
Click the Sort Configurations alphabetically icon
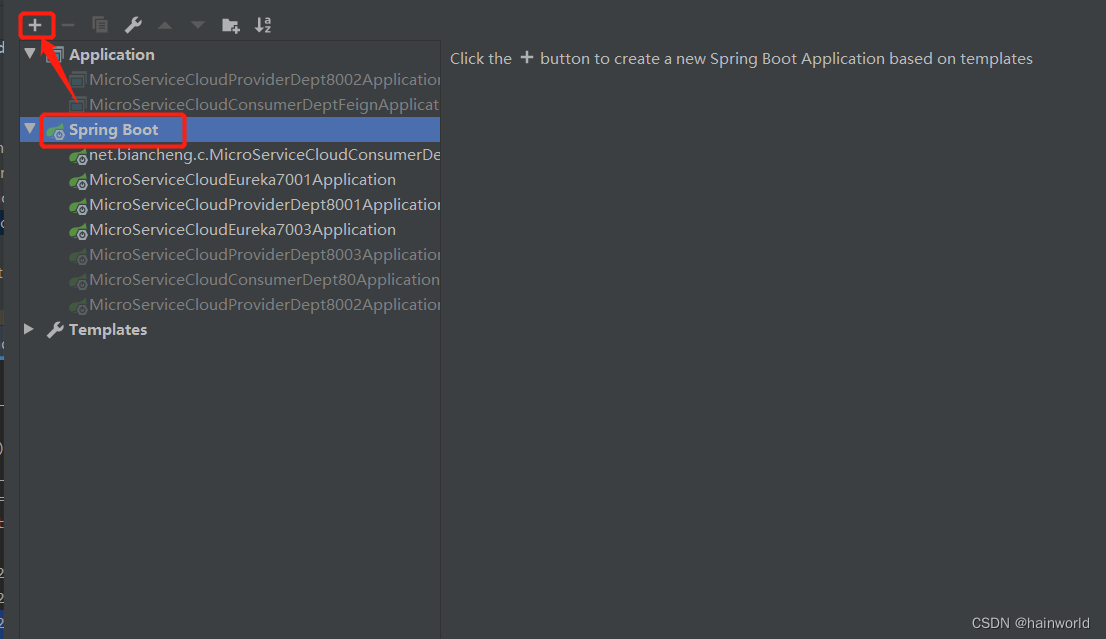(x=263, y=25)
